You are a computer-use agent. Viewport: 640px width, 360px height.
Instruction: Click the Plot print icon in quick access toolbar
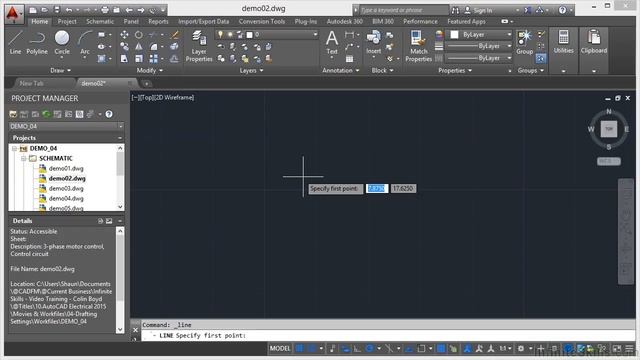[x=105, y=10]
